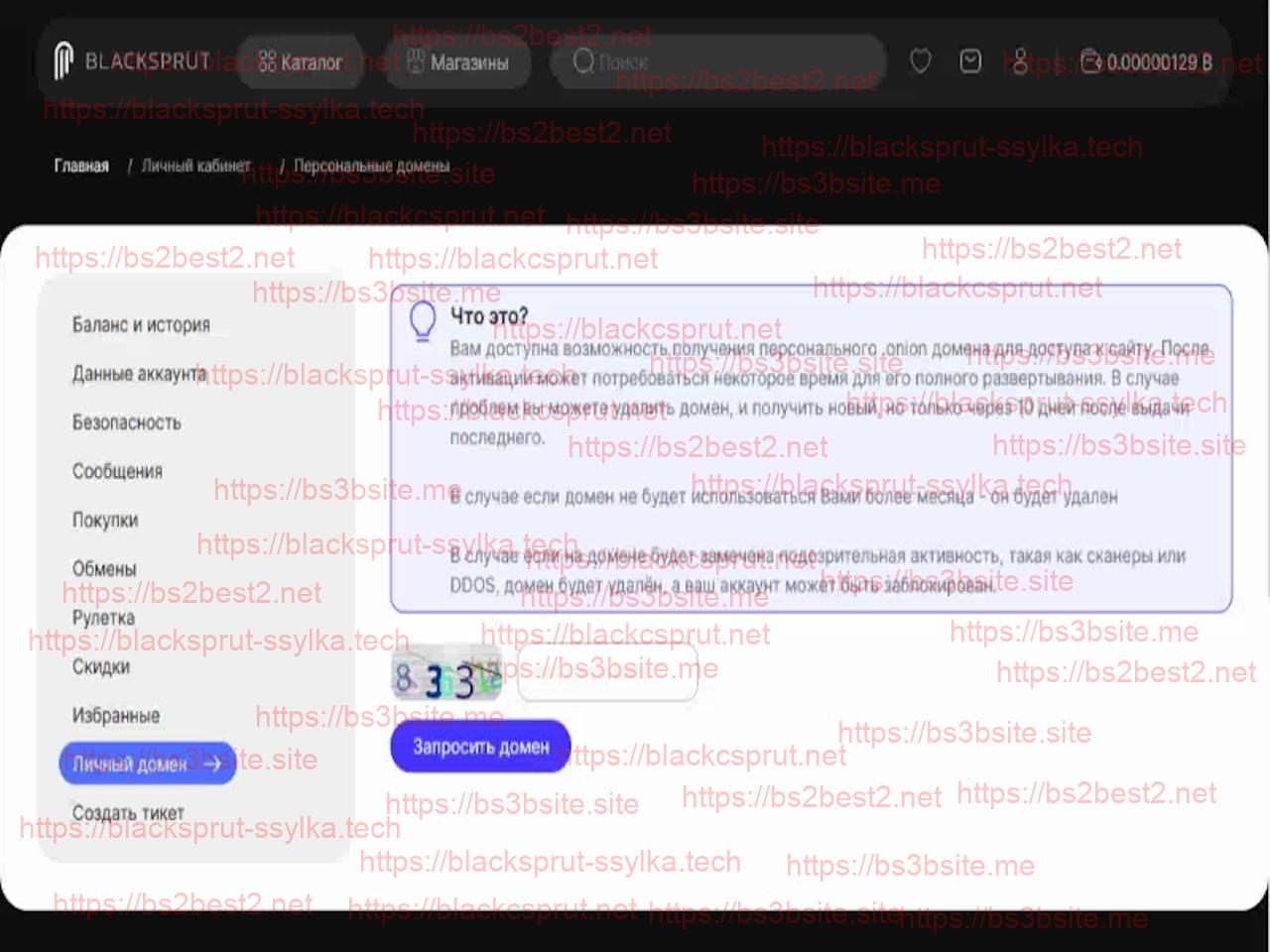
Task: Go to Главная breadcrumb
Action: [81, 166]
